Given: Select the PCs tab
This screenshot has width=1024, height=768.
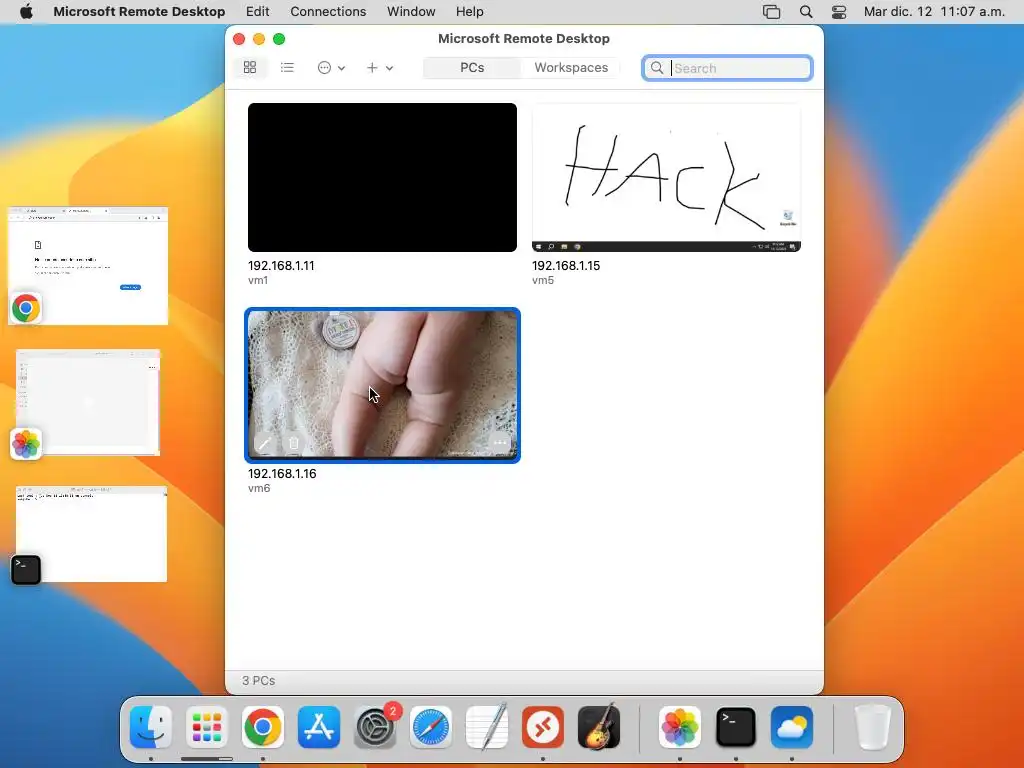Looking at the screenshot, I should [x=472, y=67].
